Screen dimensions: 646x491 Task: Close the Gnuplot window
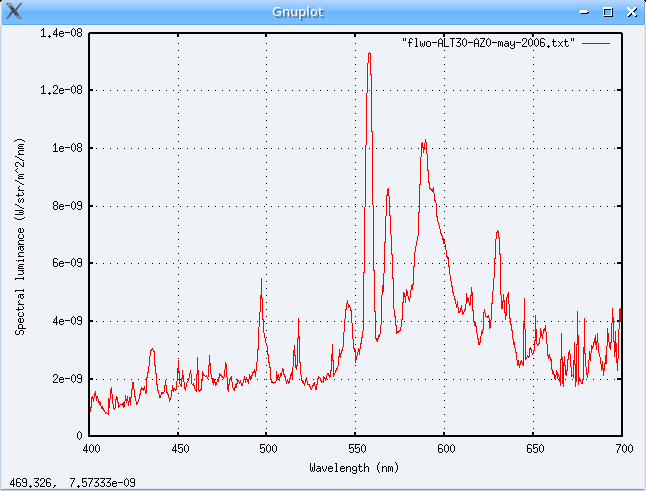pos(628,12)
